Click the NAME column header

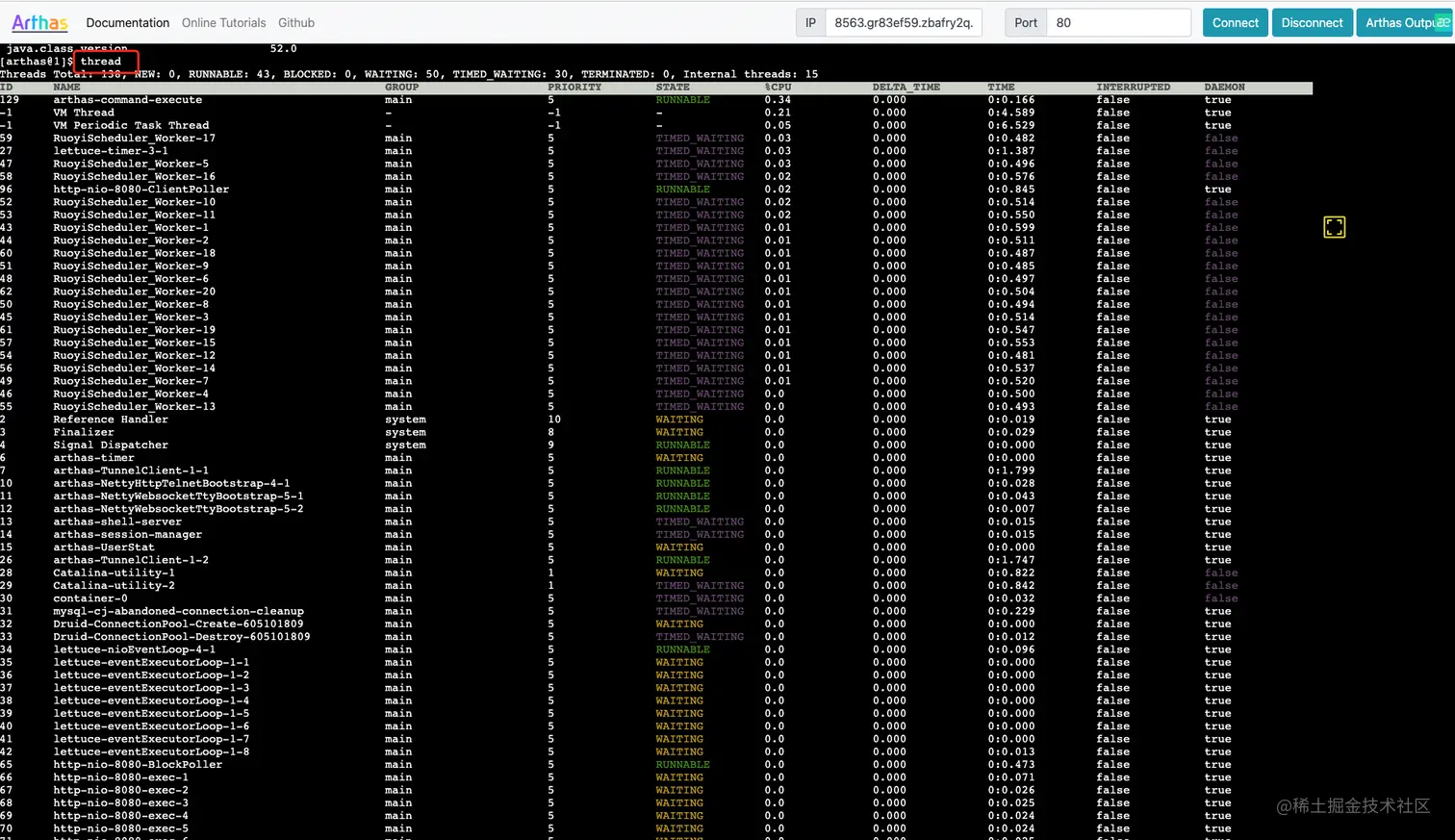[x=67, y=88]
